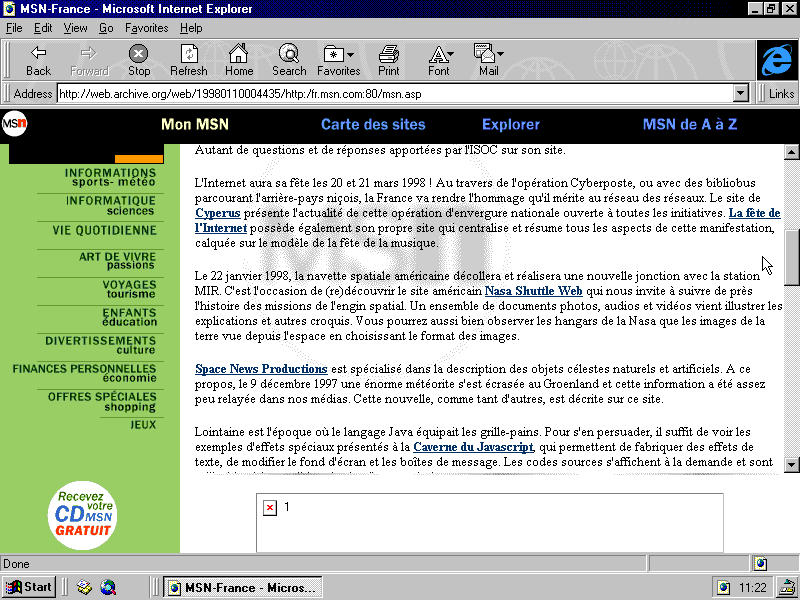
Task: Open Carte des sites header link
Action: click(x=373, y=124)
